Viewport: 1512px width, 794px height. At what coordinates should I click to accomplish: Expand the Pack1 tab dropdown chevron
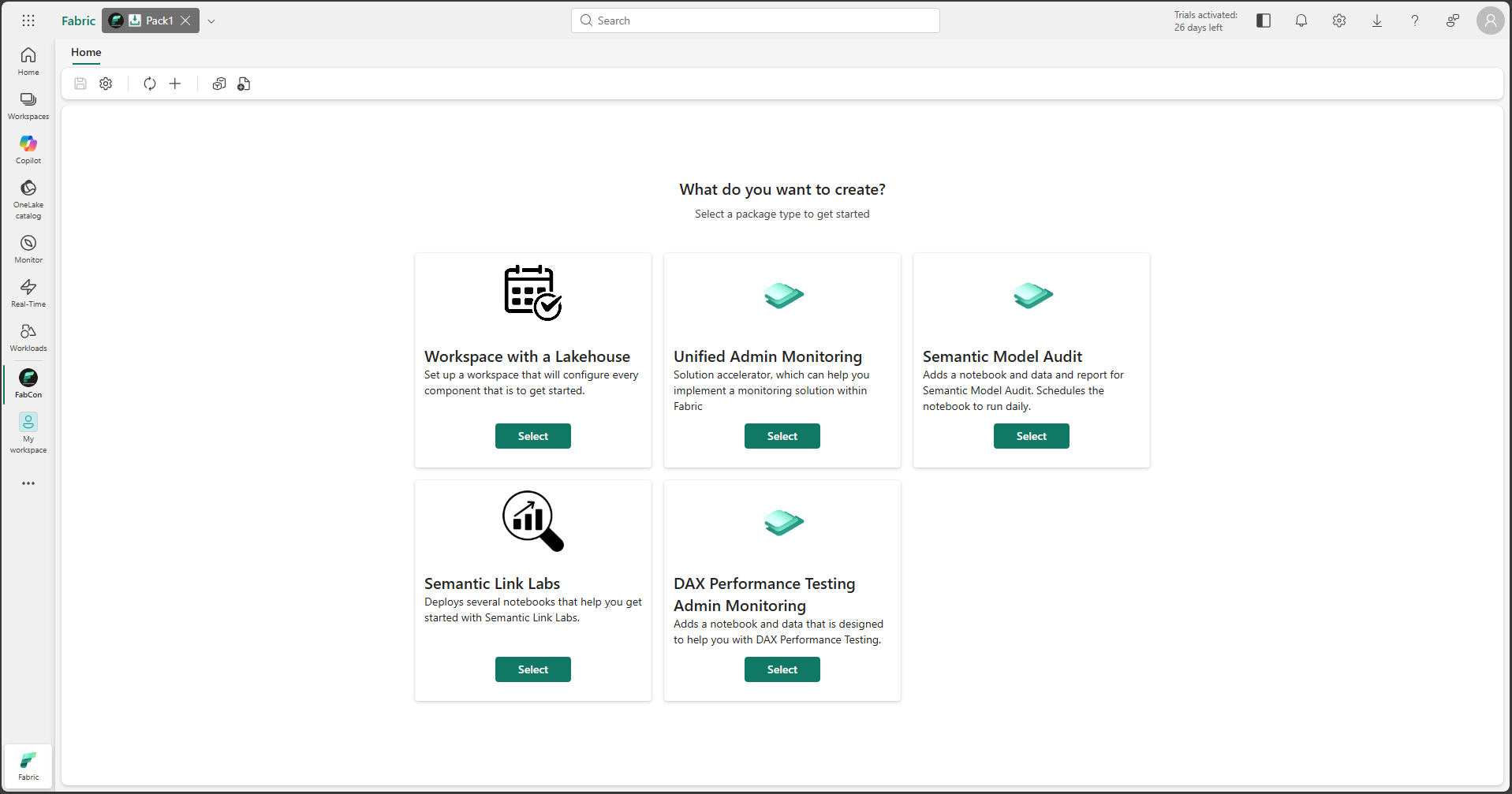click(x=211, y=21)
